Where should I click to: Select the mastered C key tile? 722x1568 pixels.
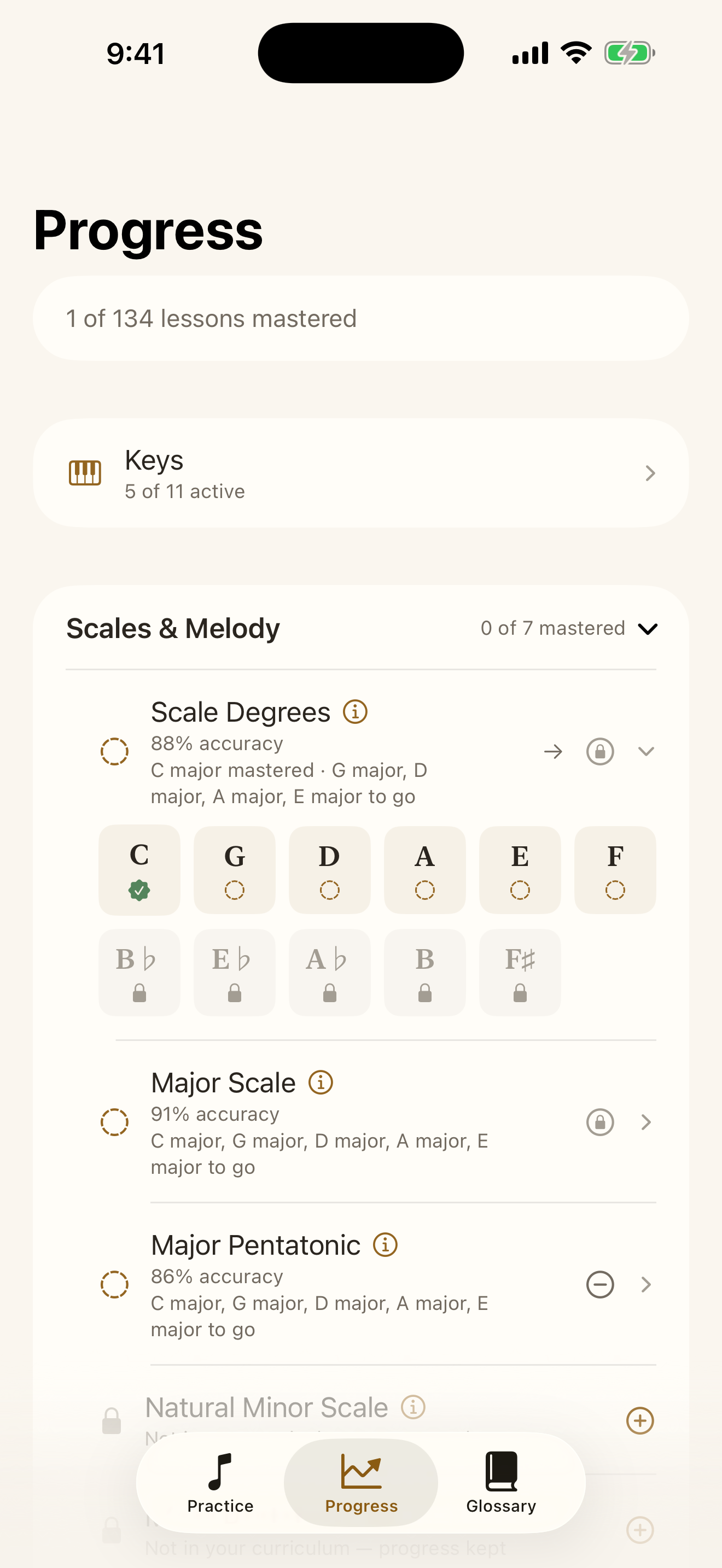139,870
